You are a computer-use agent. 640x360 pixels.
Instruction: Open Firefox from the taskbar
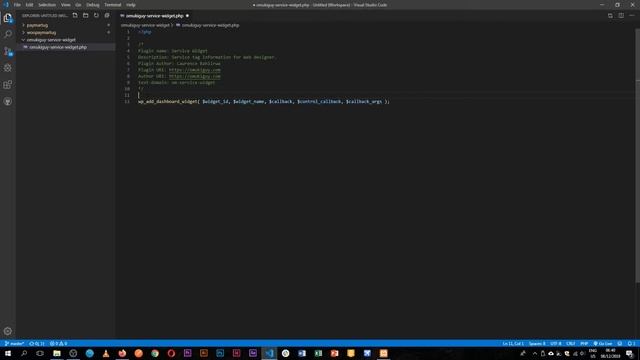point(122,353)
